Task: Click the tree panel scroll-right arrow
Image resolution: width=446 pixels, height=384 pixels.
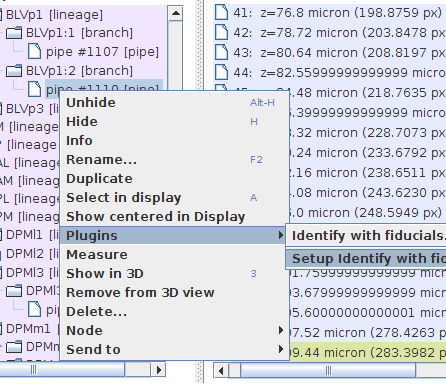Action: (159, 370)
